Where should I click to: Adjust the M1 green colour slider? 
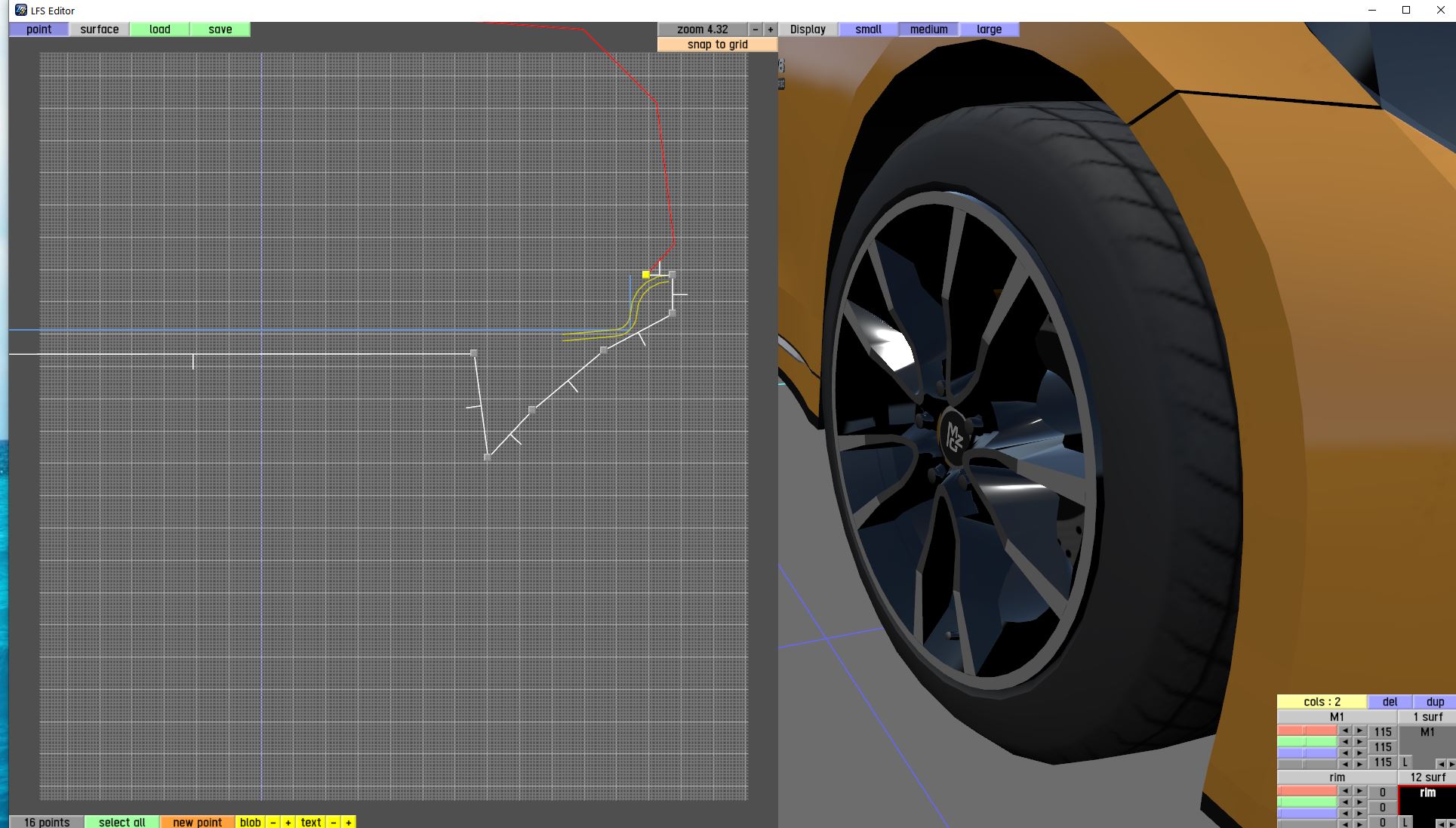click(x=1307, y=743)
